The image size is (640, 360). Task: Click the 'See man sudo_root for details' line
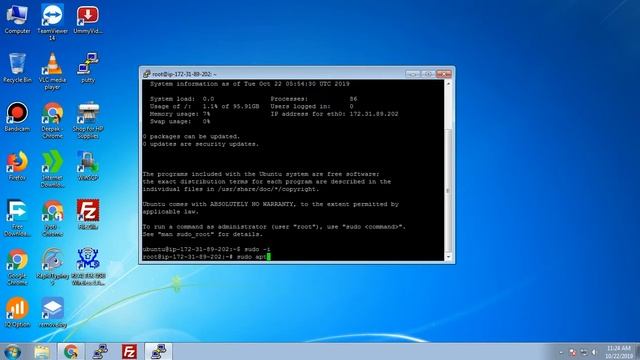click(202, 234)
